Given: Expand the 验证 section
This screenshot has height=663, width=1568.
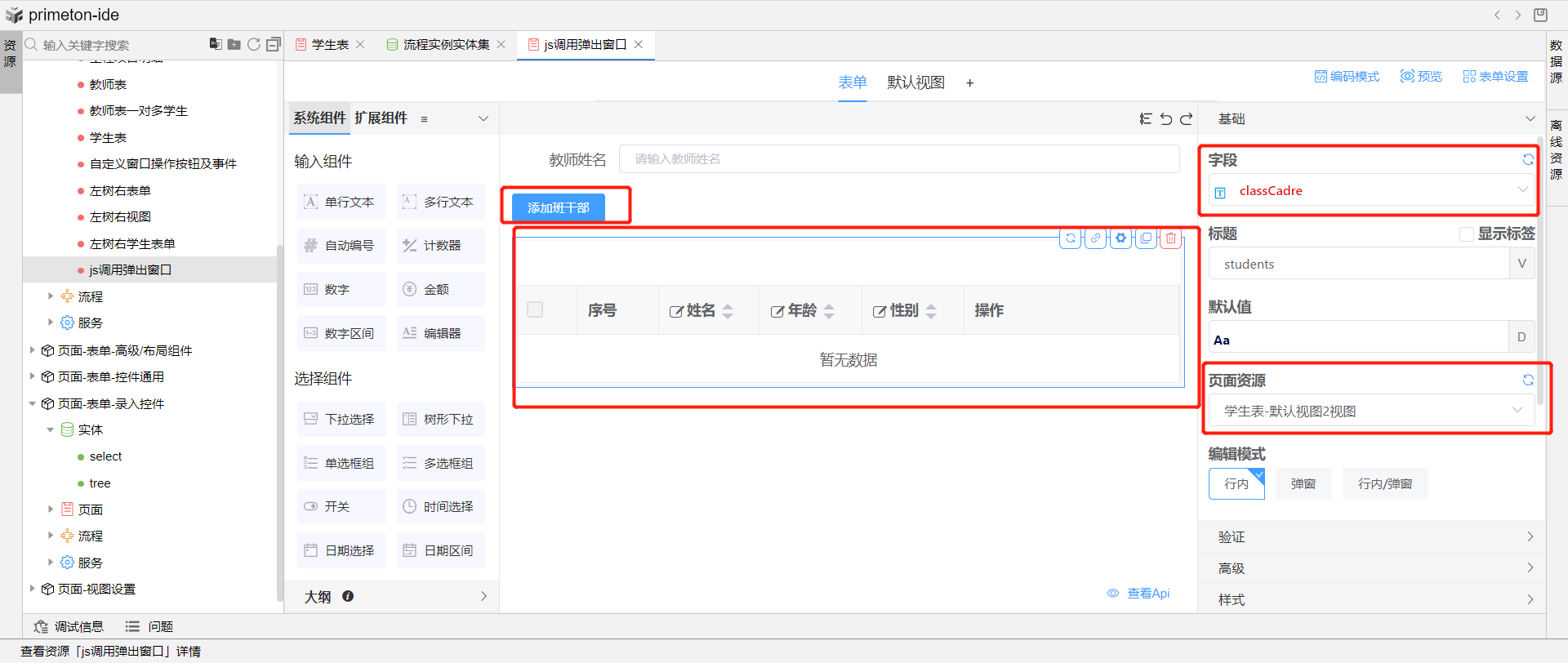Looking at the screenshot, I should coord(1372,536).
